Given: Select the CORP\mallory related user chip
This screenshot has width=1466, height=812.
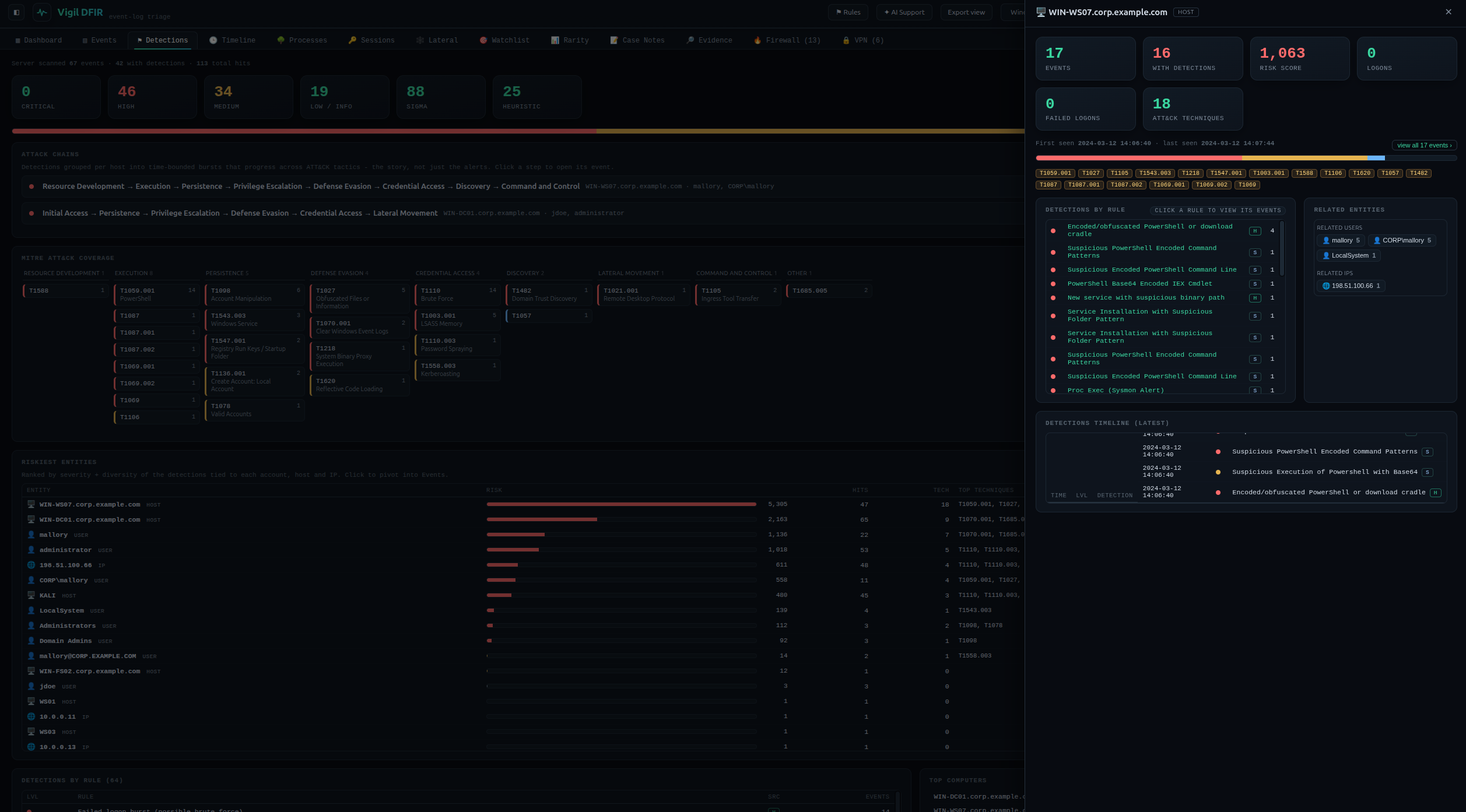Looking at the screenshot, I should [x=1402, y=240].
